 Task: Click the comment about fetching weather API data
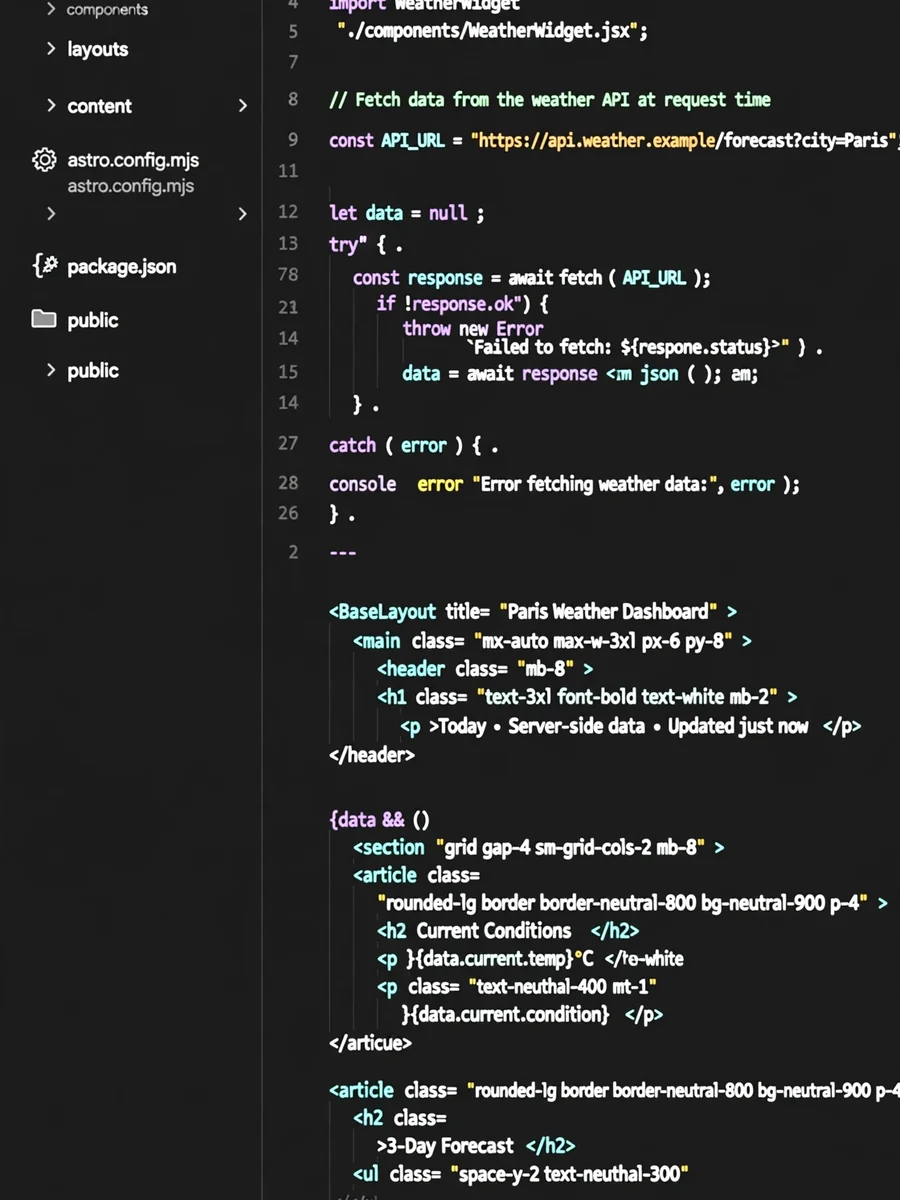pos(550,100)
